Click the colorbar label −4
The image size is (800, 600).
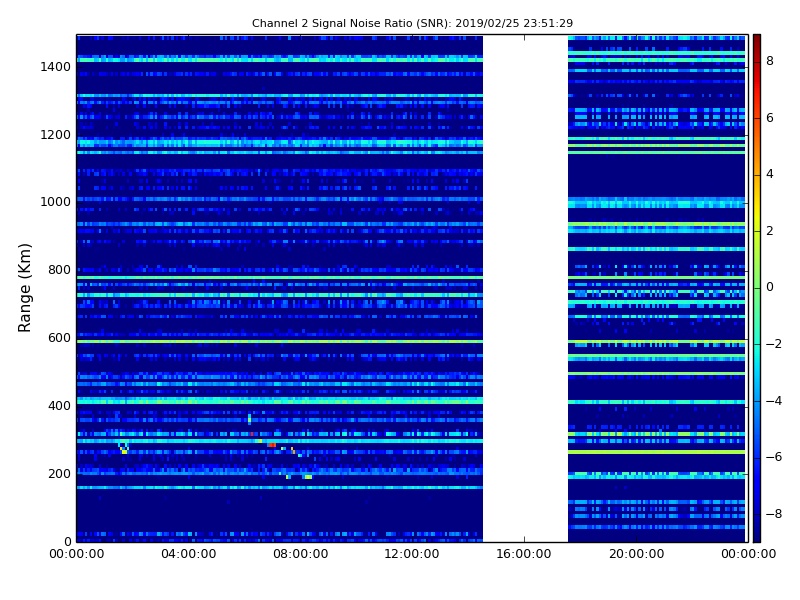coord(773,401)
